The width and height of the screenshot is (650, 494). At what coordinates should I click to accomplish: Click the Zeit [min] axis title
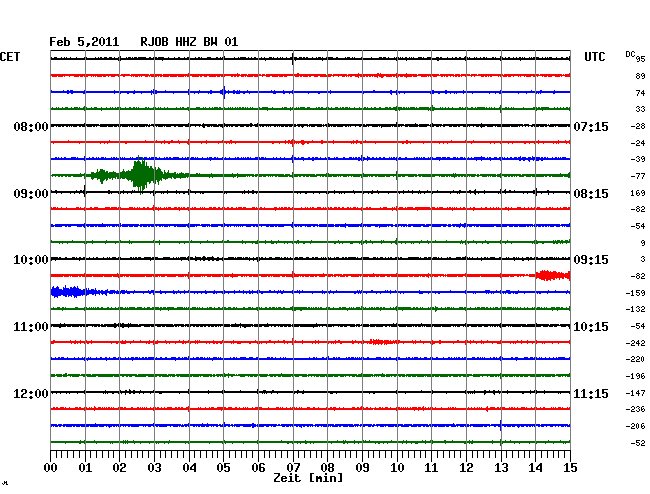[x=308, y=478]
